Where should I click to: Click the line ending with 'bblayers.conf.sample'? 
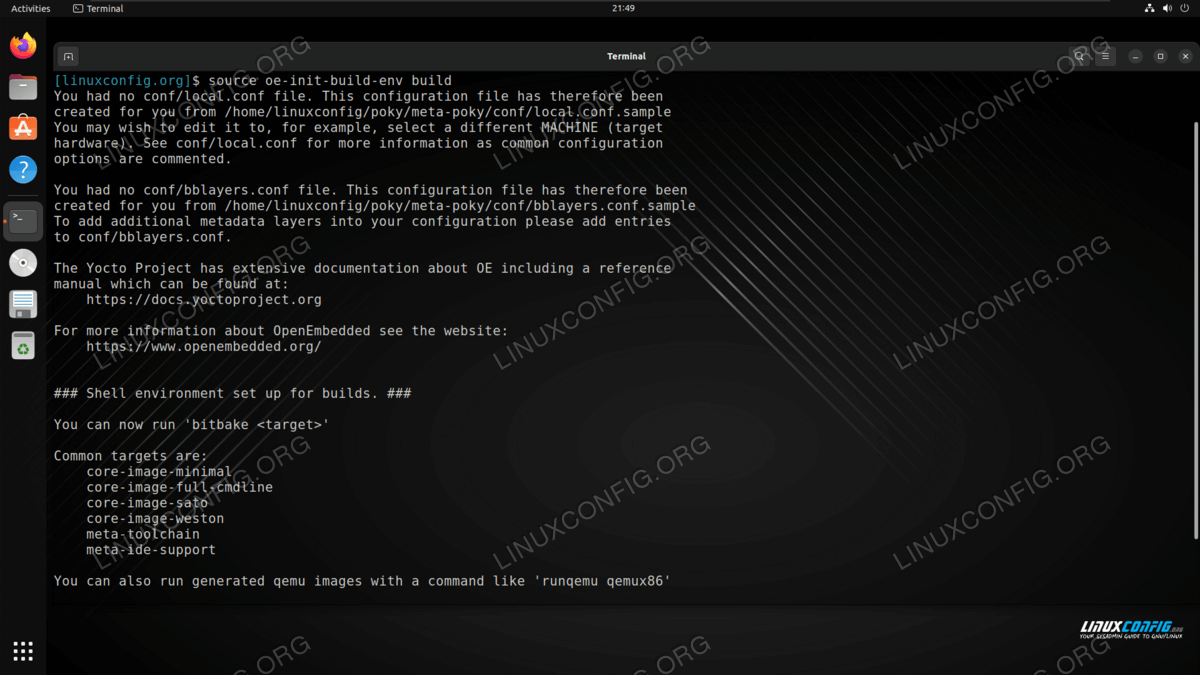(x=375, y=205)
